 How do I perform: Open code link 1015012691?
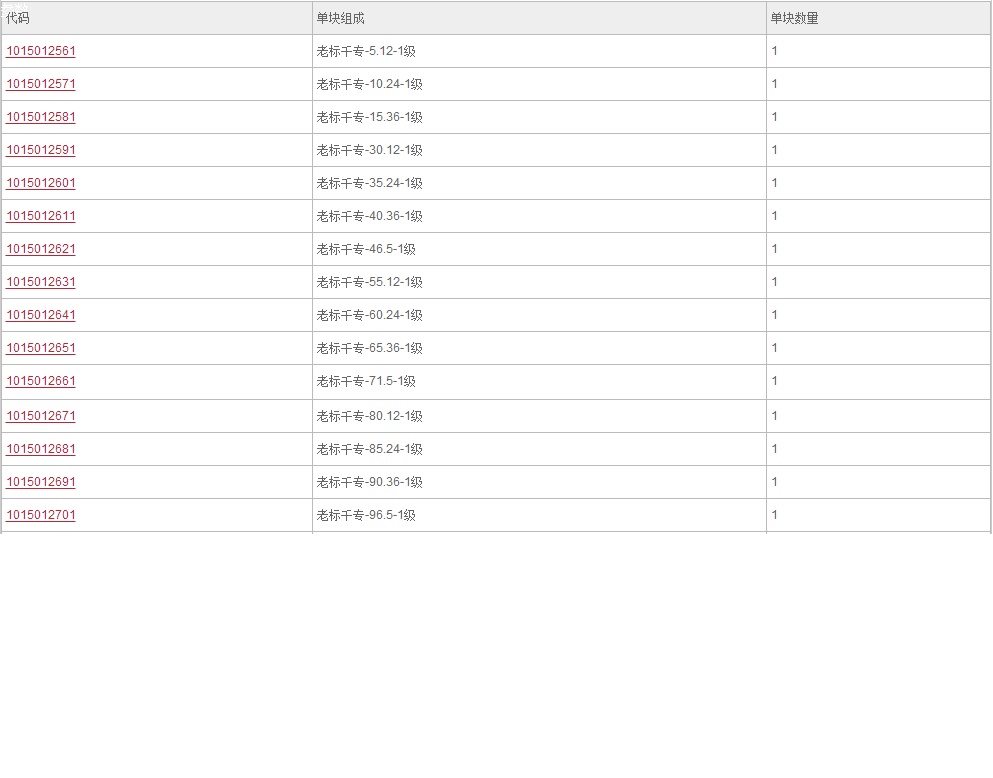[x=41, y=482]
